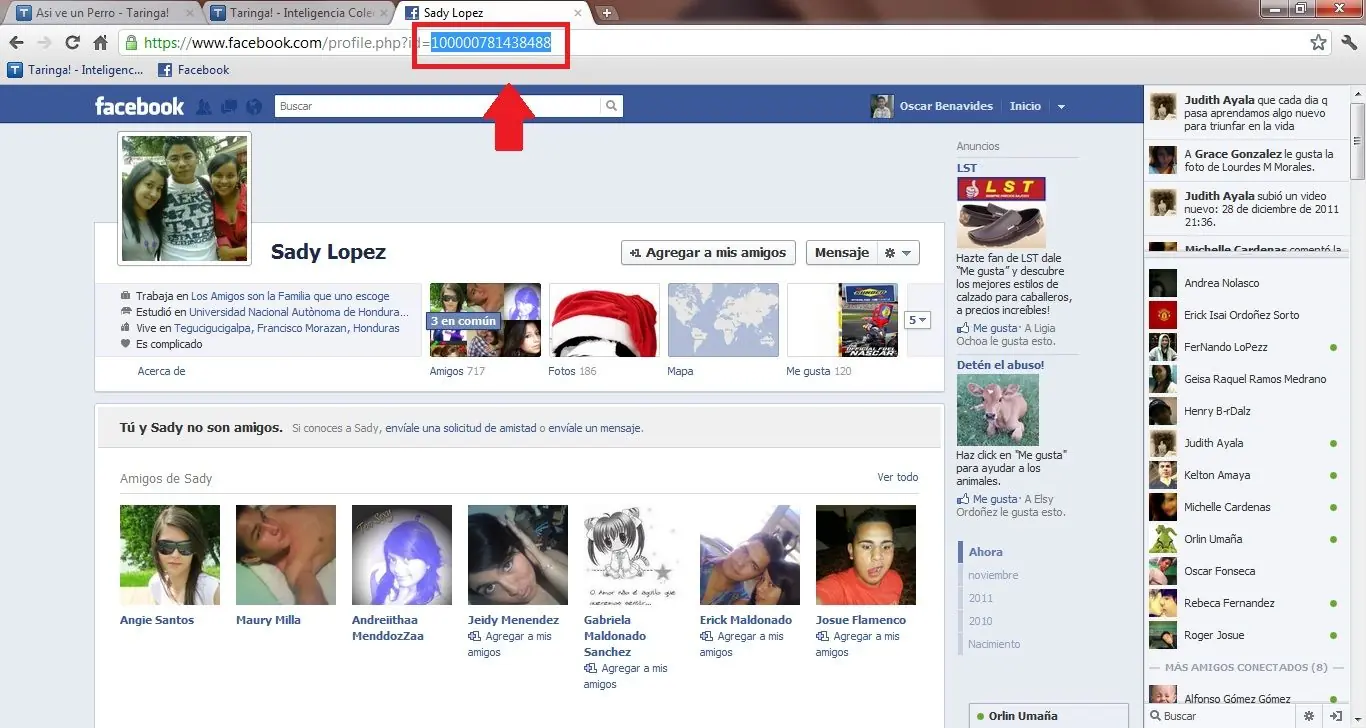Click the address bar URL field

tap(714, 43)
